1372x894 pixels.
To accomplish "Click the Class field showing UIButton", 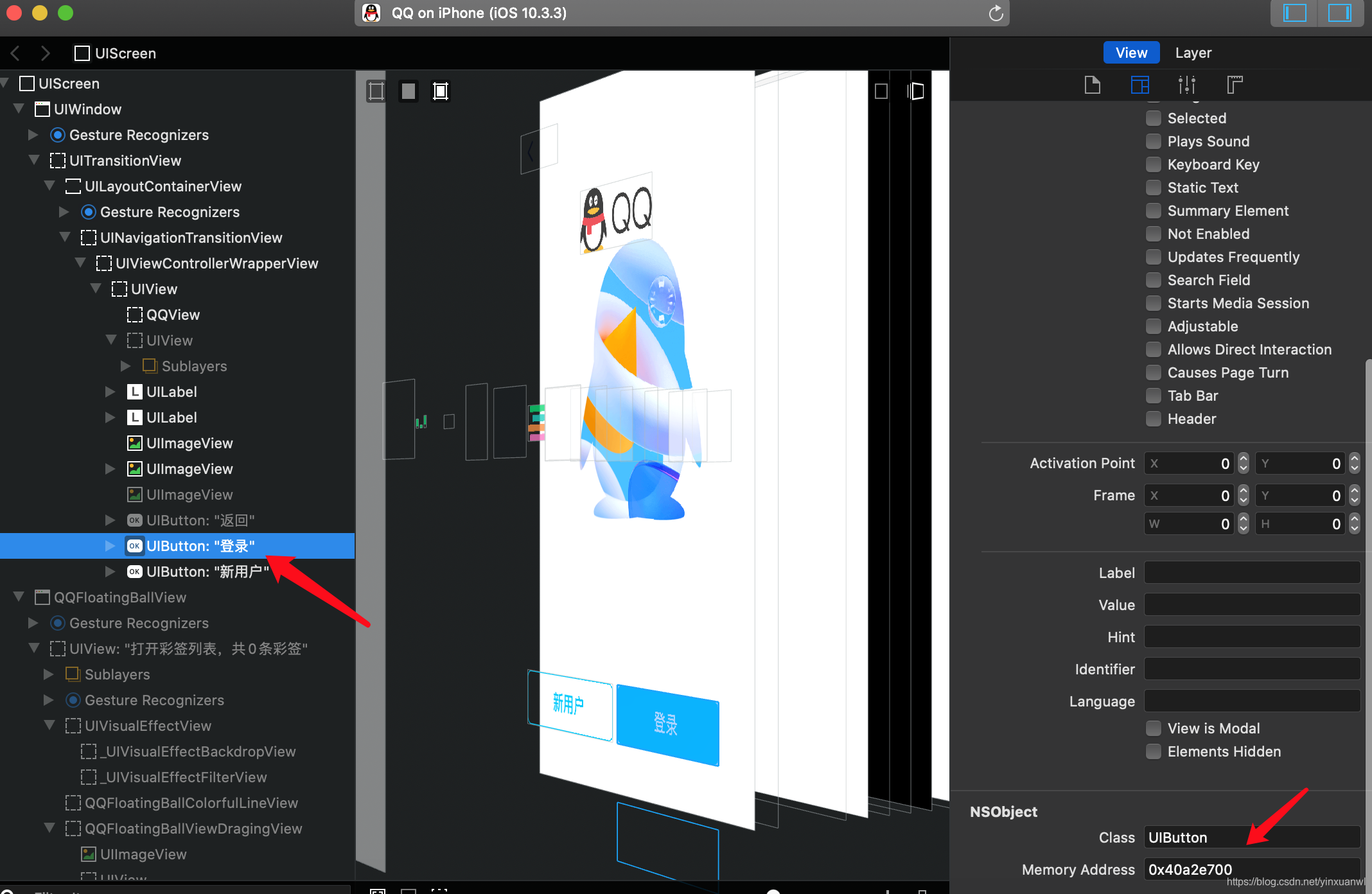I will (x=1252, y=837).
